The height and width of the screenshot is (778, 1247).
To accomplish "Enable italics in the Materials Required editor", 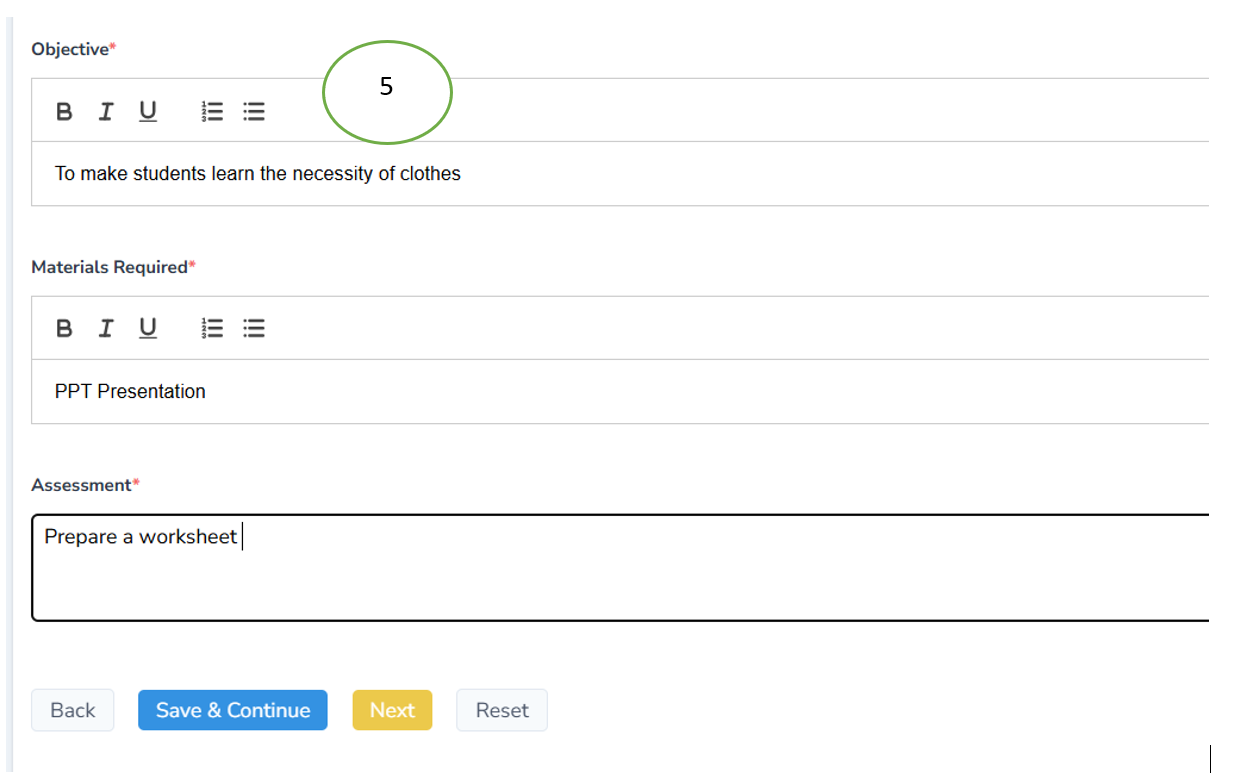I will click(x=106, y=328).
